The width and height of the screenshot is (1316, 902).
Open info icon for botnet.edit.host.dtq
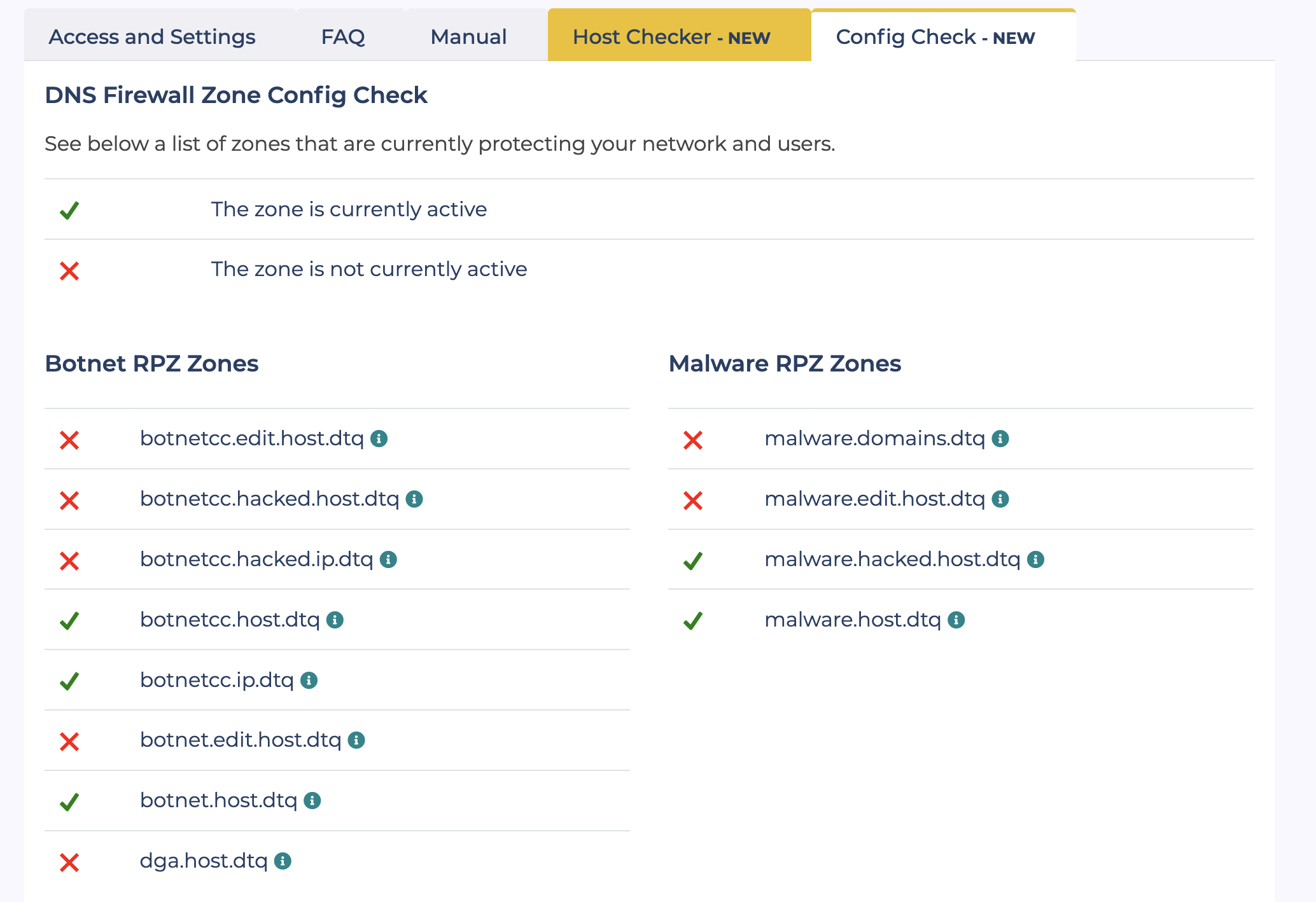point(356,740)
